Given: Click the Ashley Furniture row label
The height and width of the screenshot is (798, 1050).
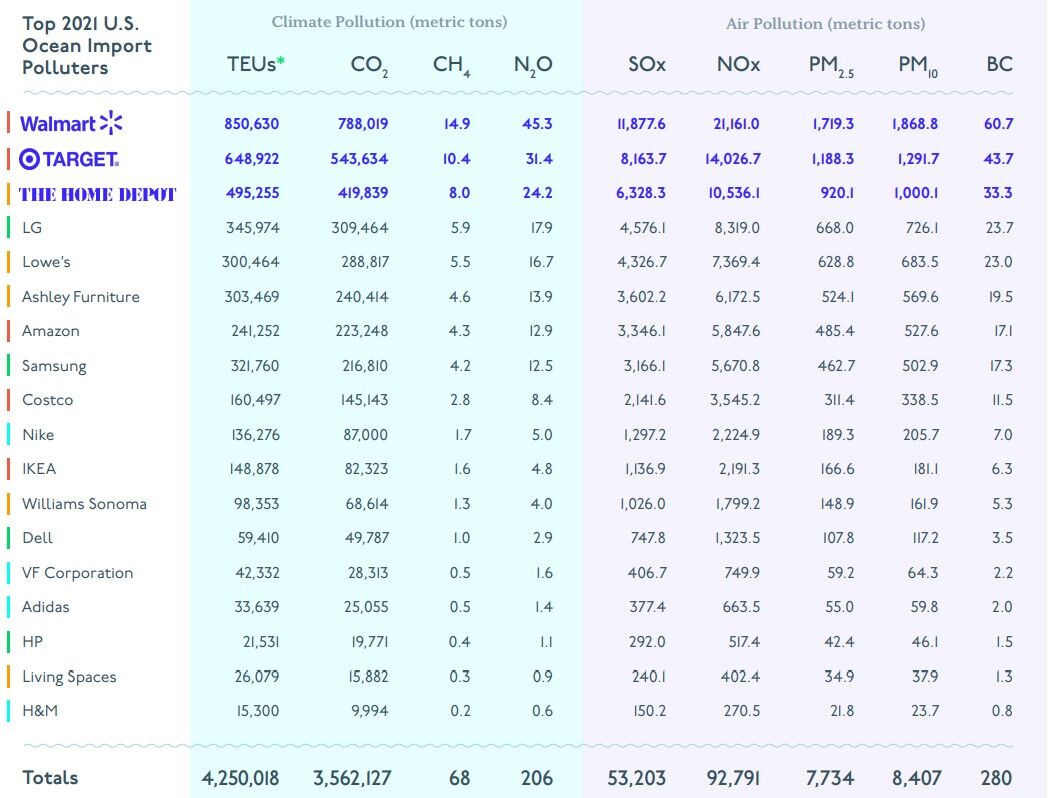Looking at the screenshot, I should [x=81, y=297].
